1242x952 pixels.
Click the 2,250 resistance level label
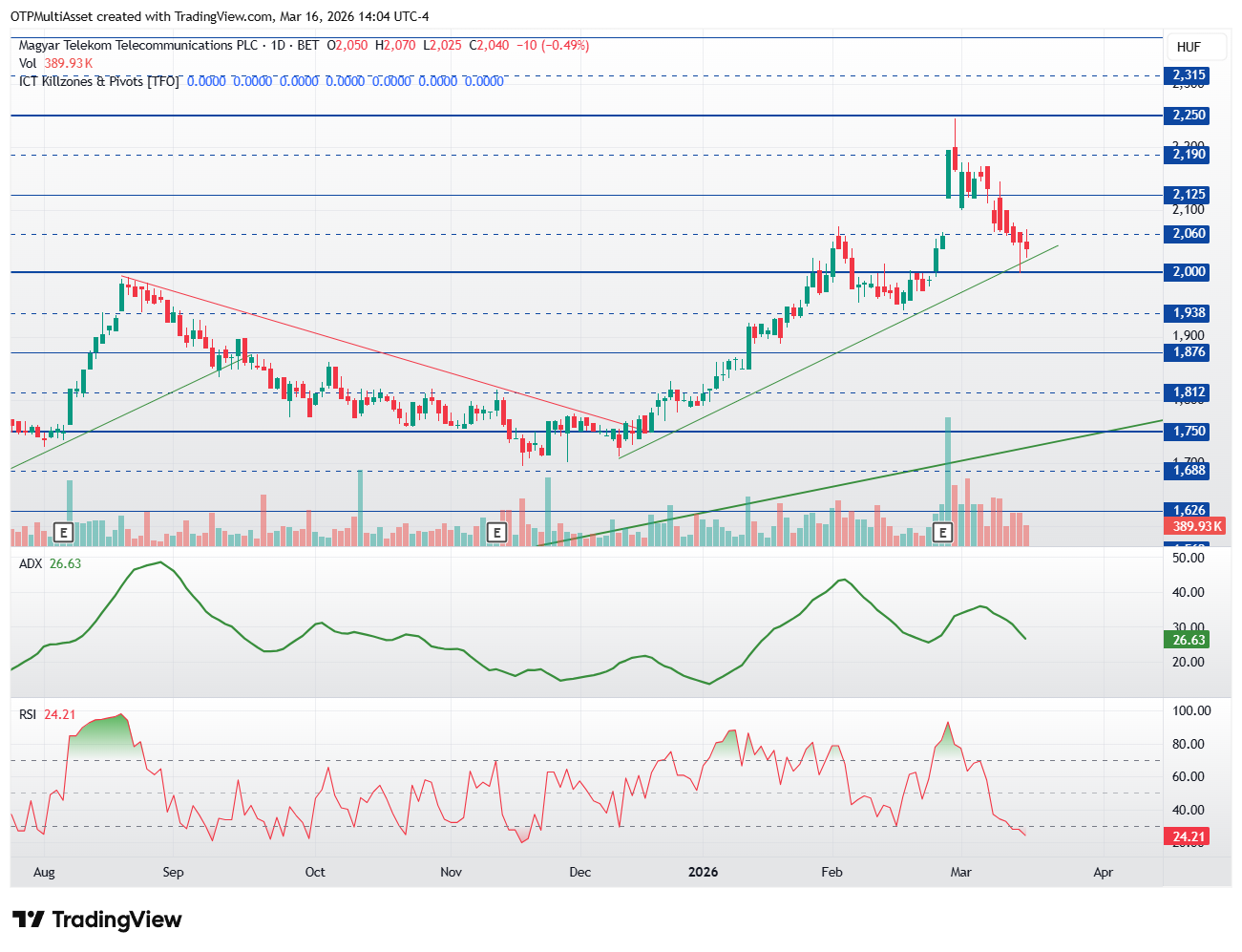click(1189, 116)
